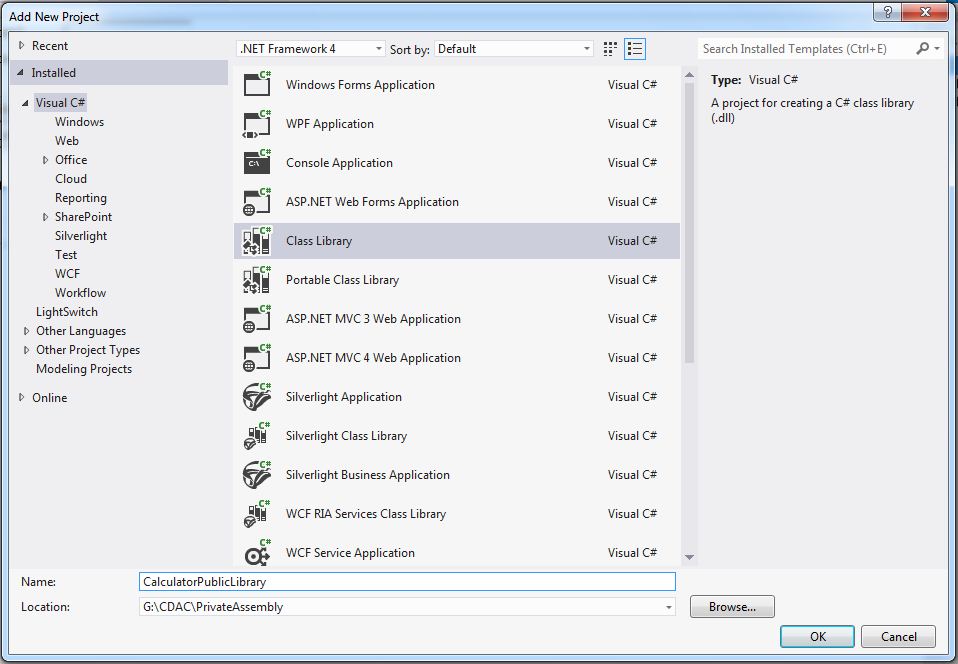Click the Class Library template icon
Screen dimensions: 958x664
tap(257, 241)
